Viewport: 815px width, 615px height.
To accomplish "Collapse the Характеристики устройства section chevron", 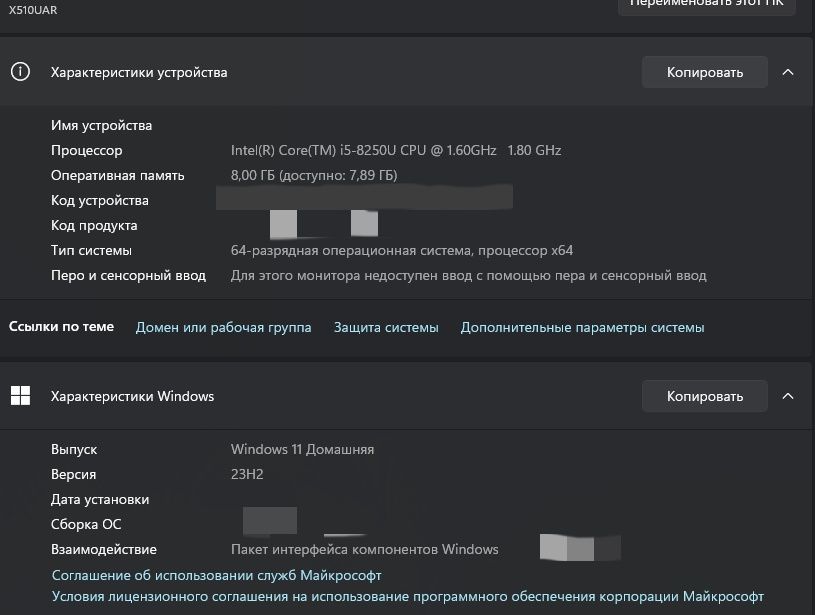I will [788, 72].
